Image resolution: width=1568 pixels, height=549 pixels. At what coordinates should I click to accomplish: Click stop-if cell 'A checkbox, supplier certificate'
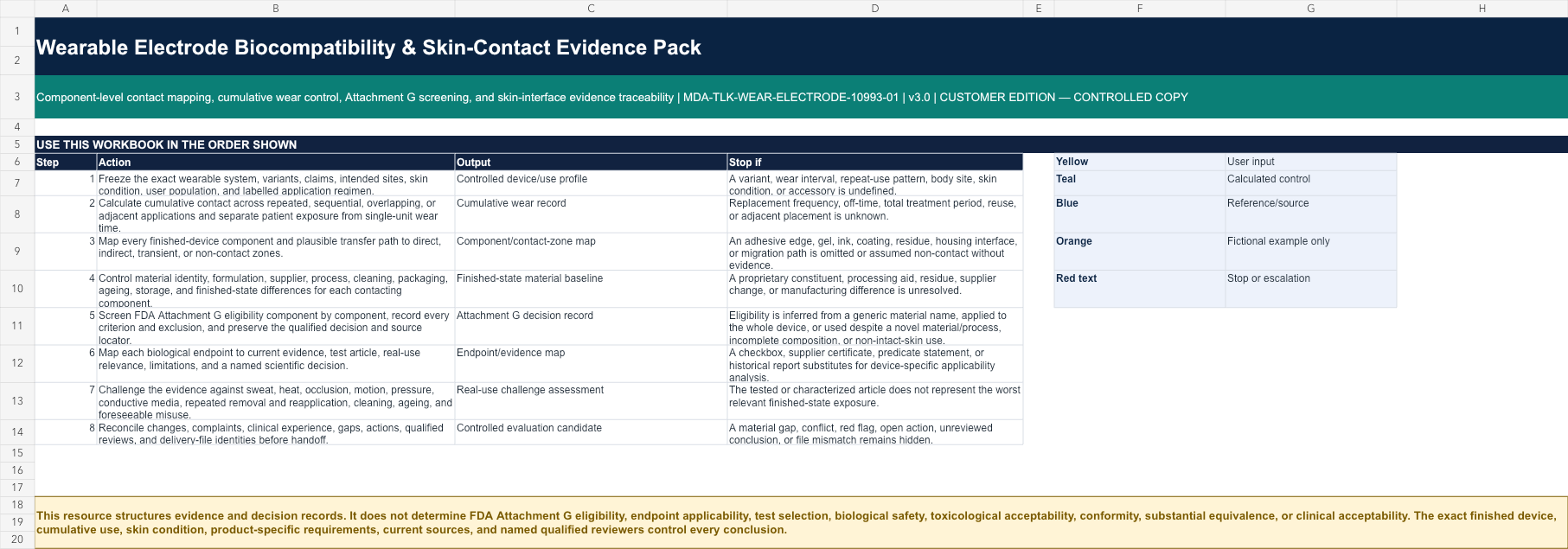(x=875, y=363)
